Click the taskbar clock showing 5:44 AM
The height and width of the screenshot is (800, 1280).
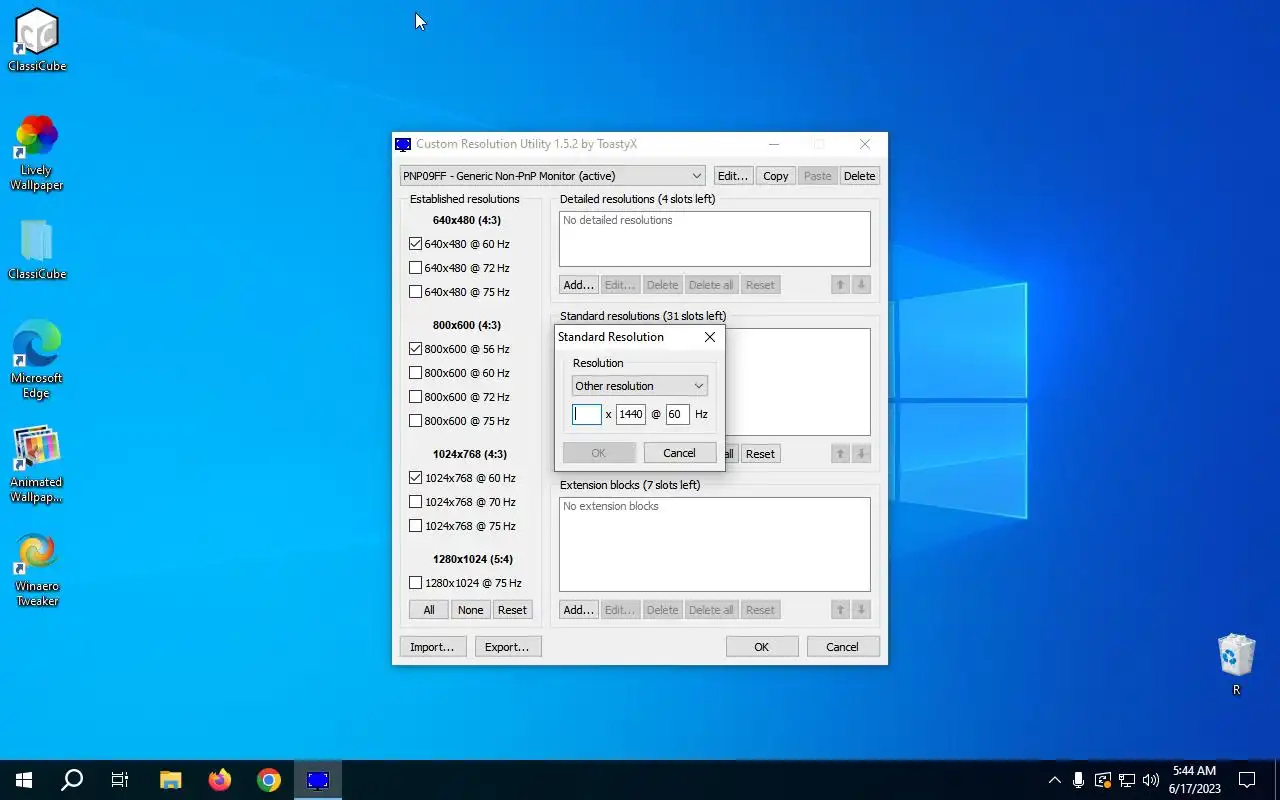(x=1195, y=780)
